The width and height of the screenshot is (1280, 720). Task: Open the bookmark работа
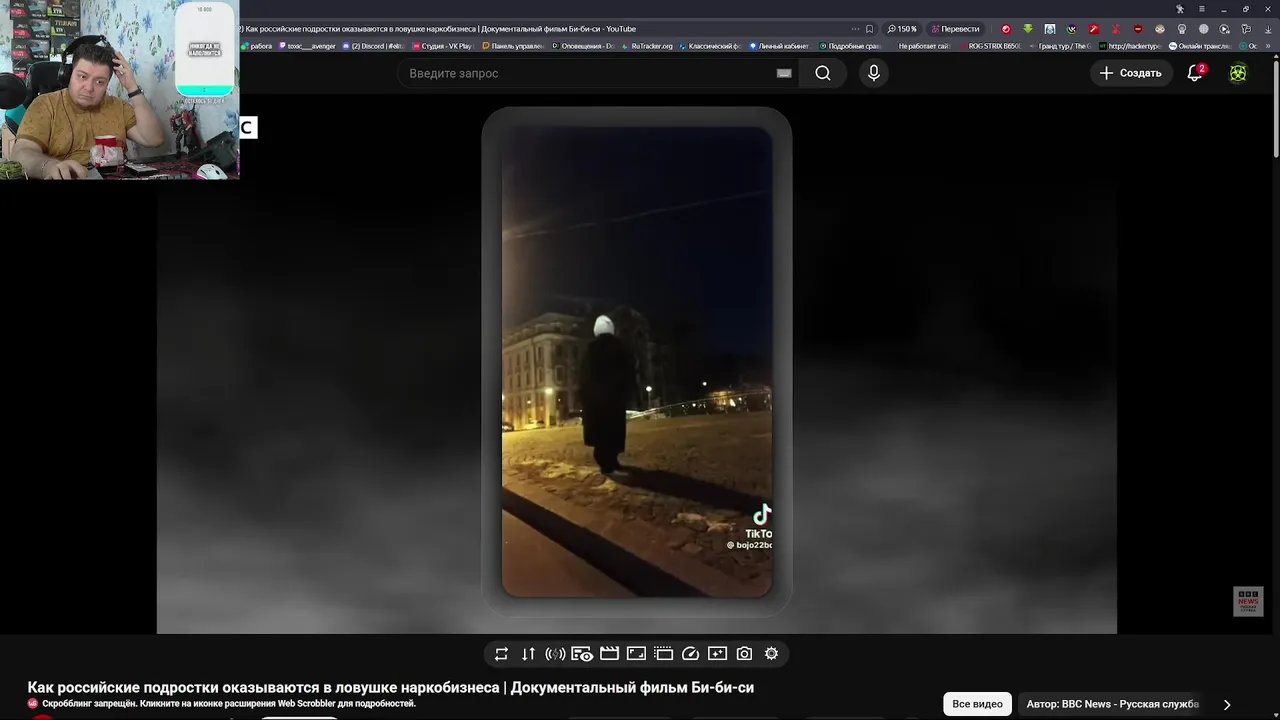[257, 46]
